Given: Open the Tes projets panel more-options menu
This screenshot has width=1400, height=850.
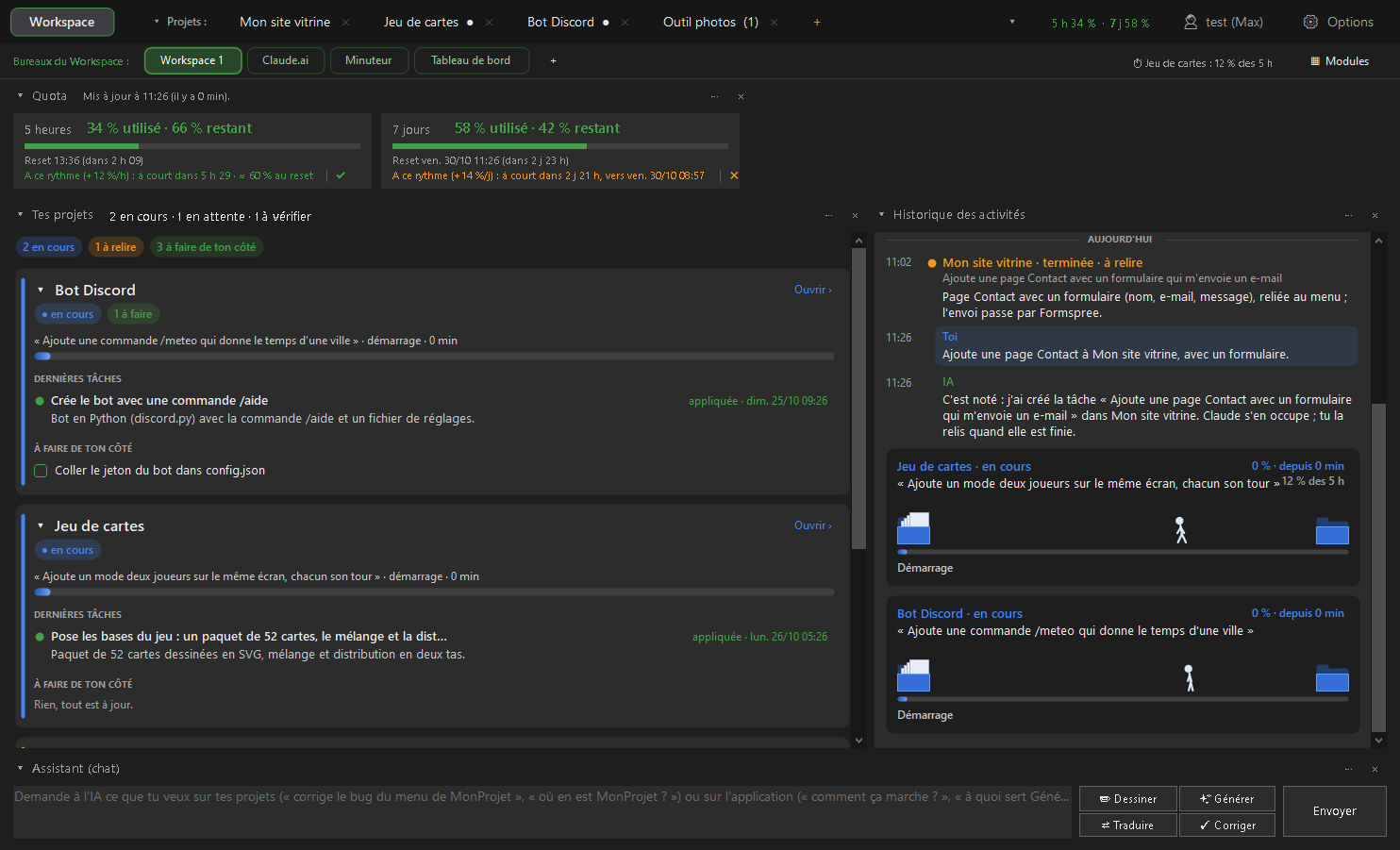Looking at the screenshot, I should 828,216.
